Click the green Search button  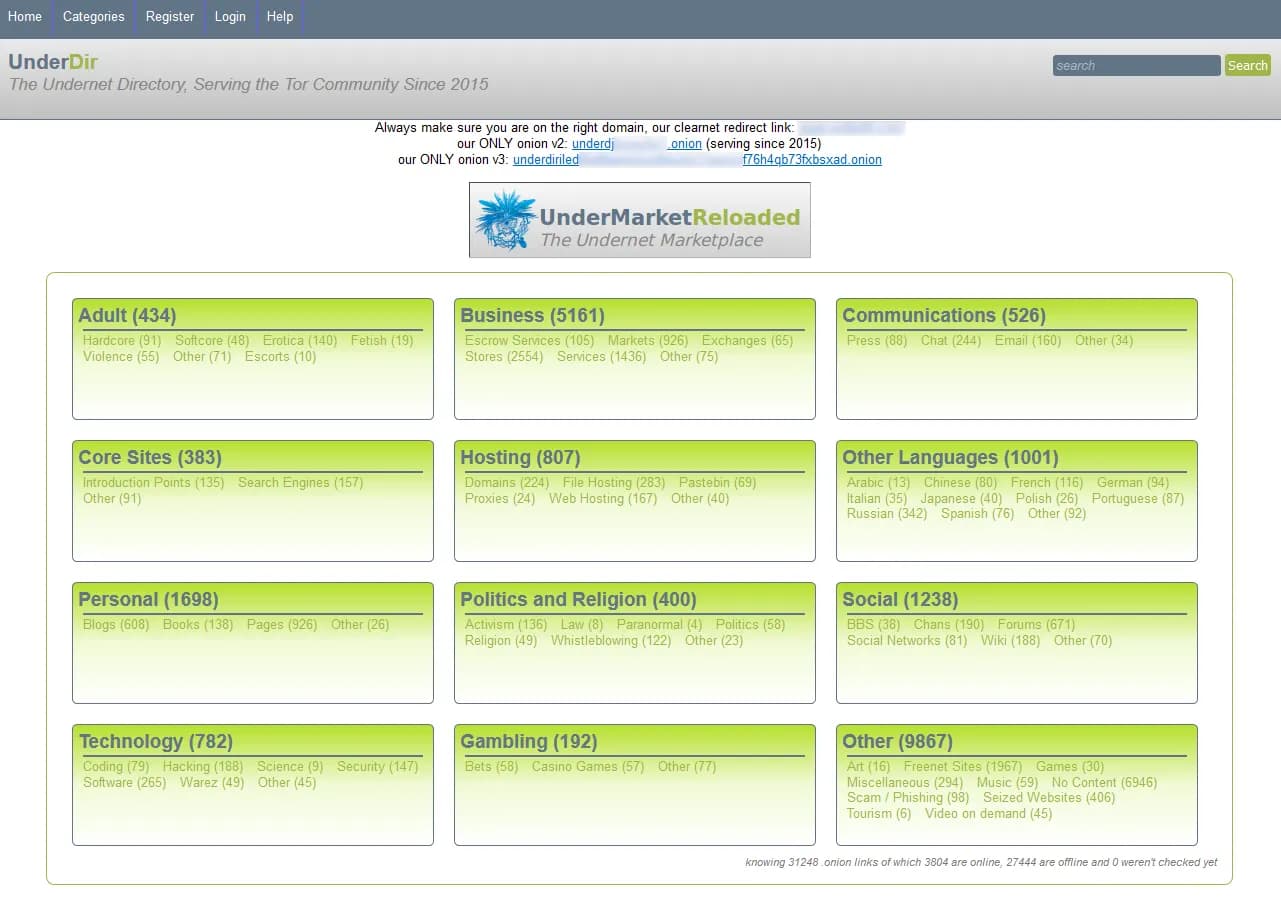[x=1248, y=65]
